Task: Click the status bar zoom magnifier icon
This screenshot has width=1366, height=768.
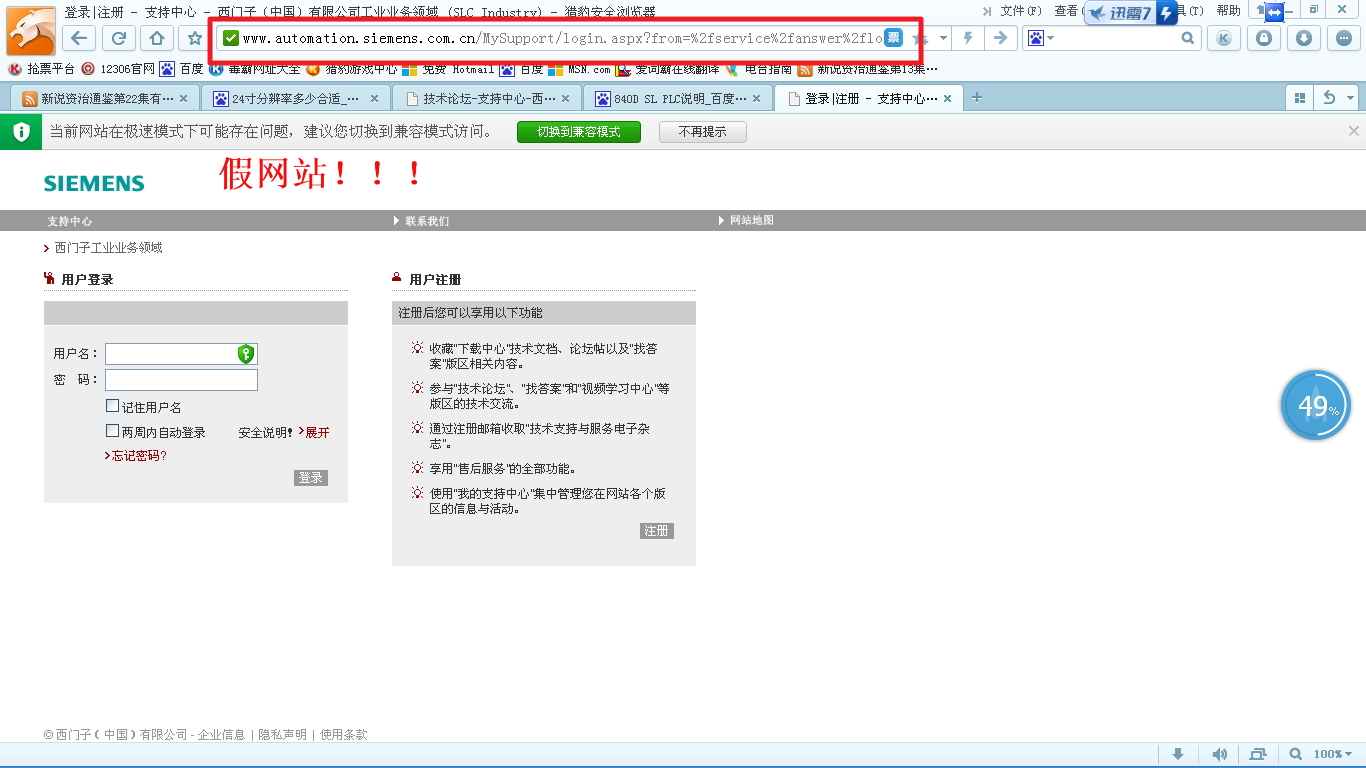Action: pos(1296,754)
